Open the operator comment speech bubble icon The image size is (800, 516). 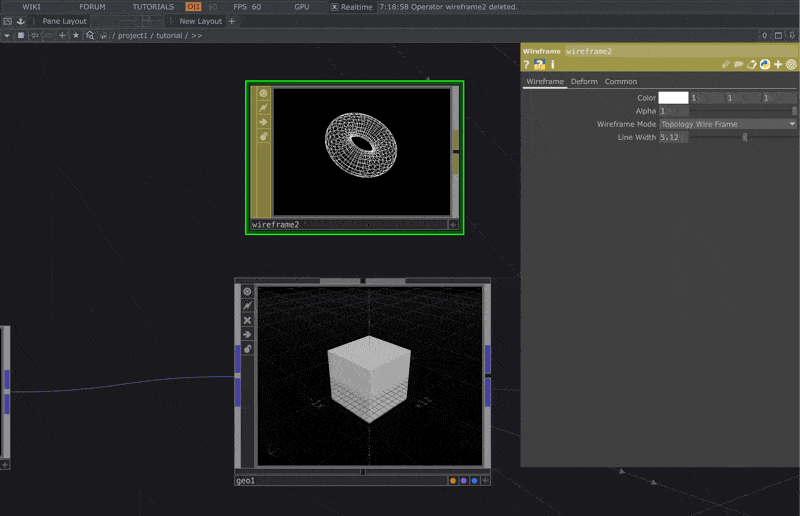(x=739, y=64)
